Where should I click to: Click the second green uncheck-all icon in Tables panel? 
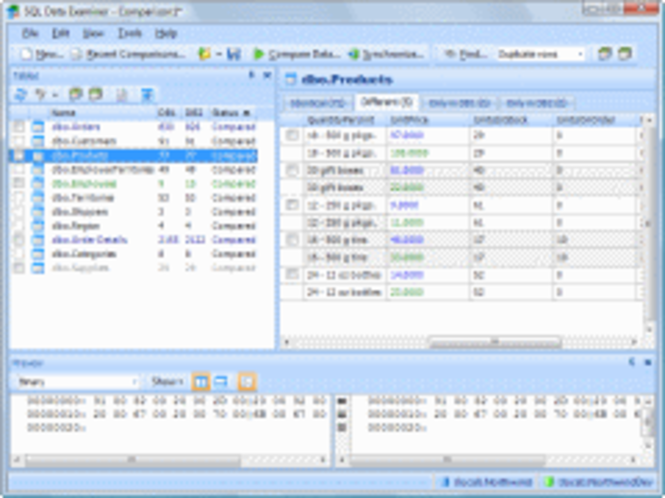pyautogui.click(x=95, y=94)
